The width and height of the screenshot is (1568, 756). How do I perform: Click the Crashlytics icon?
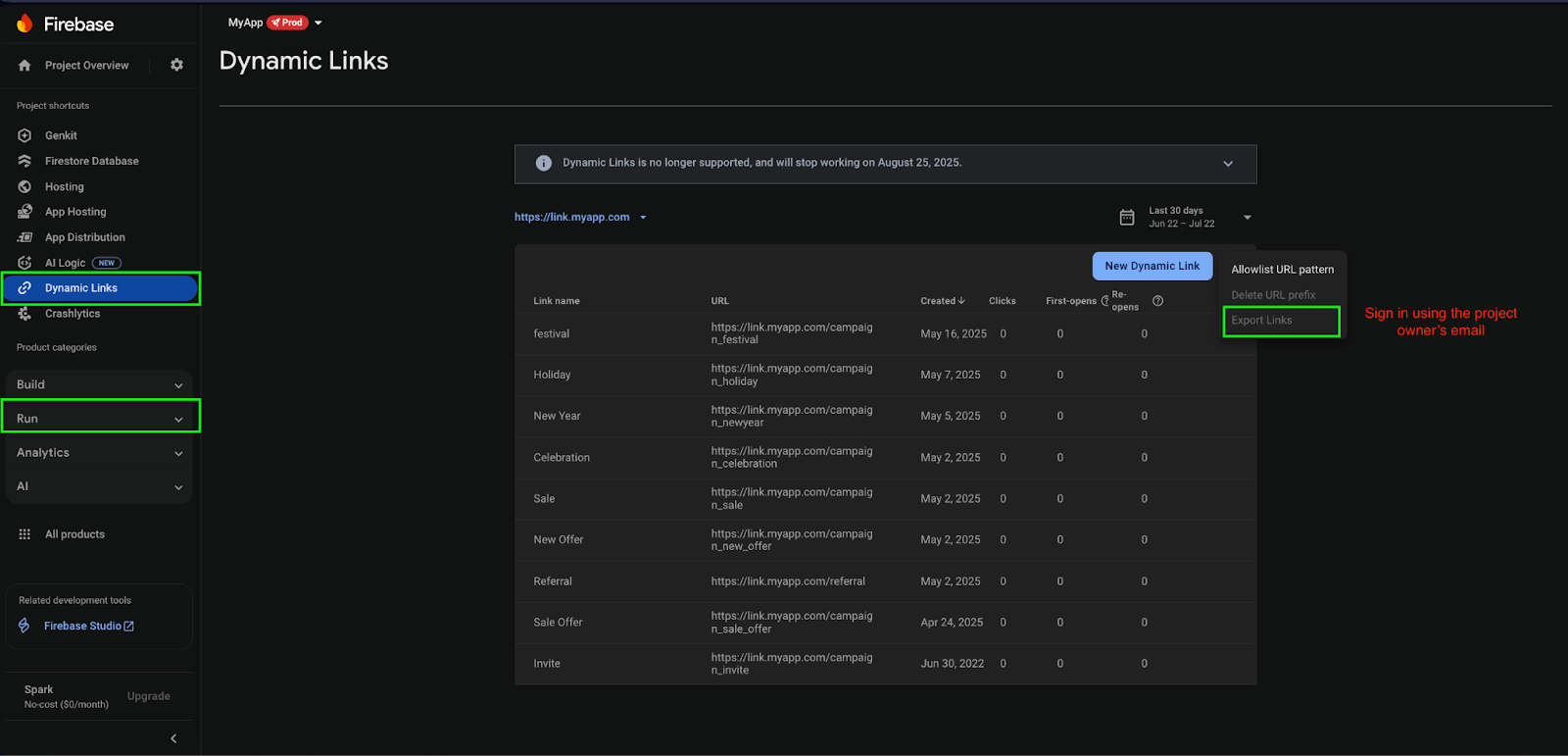pos(24,314)
